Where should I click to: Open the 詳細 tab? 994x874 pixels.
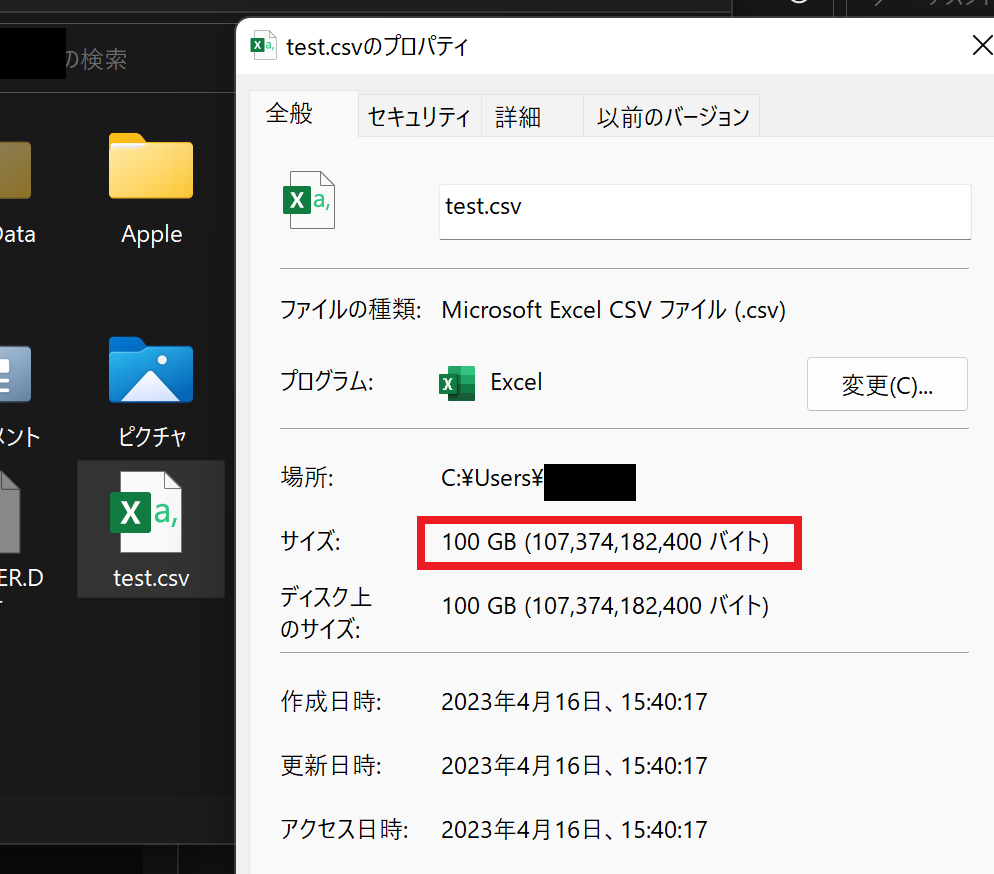click(518, 117)
